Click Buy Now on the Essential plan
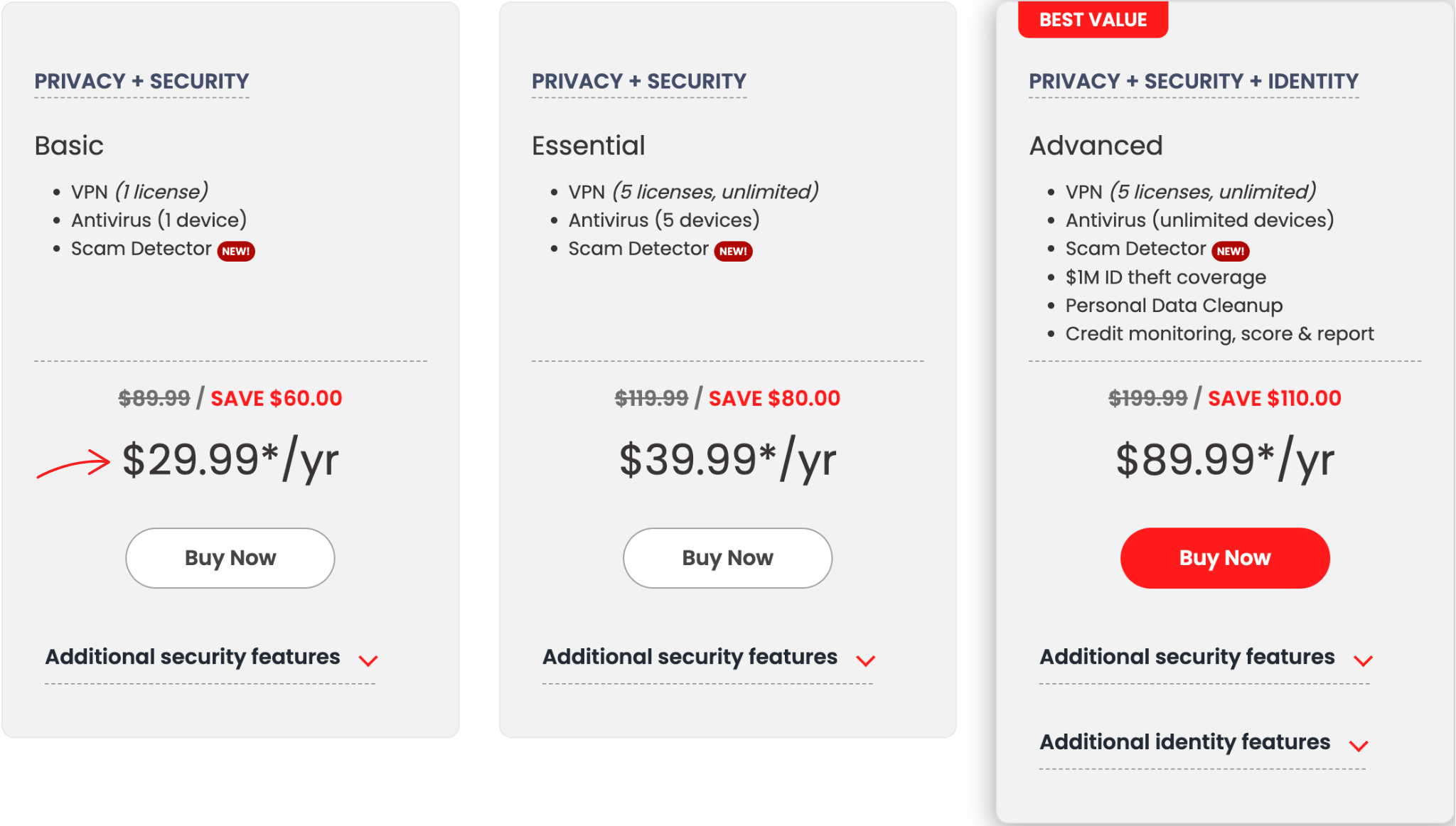 [727, 557]
